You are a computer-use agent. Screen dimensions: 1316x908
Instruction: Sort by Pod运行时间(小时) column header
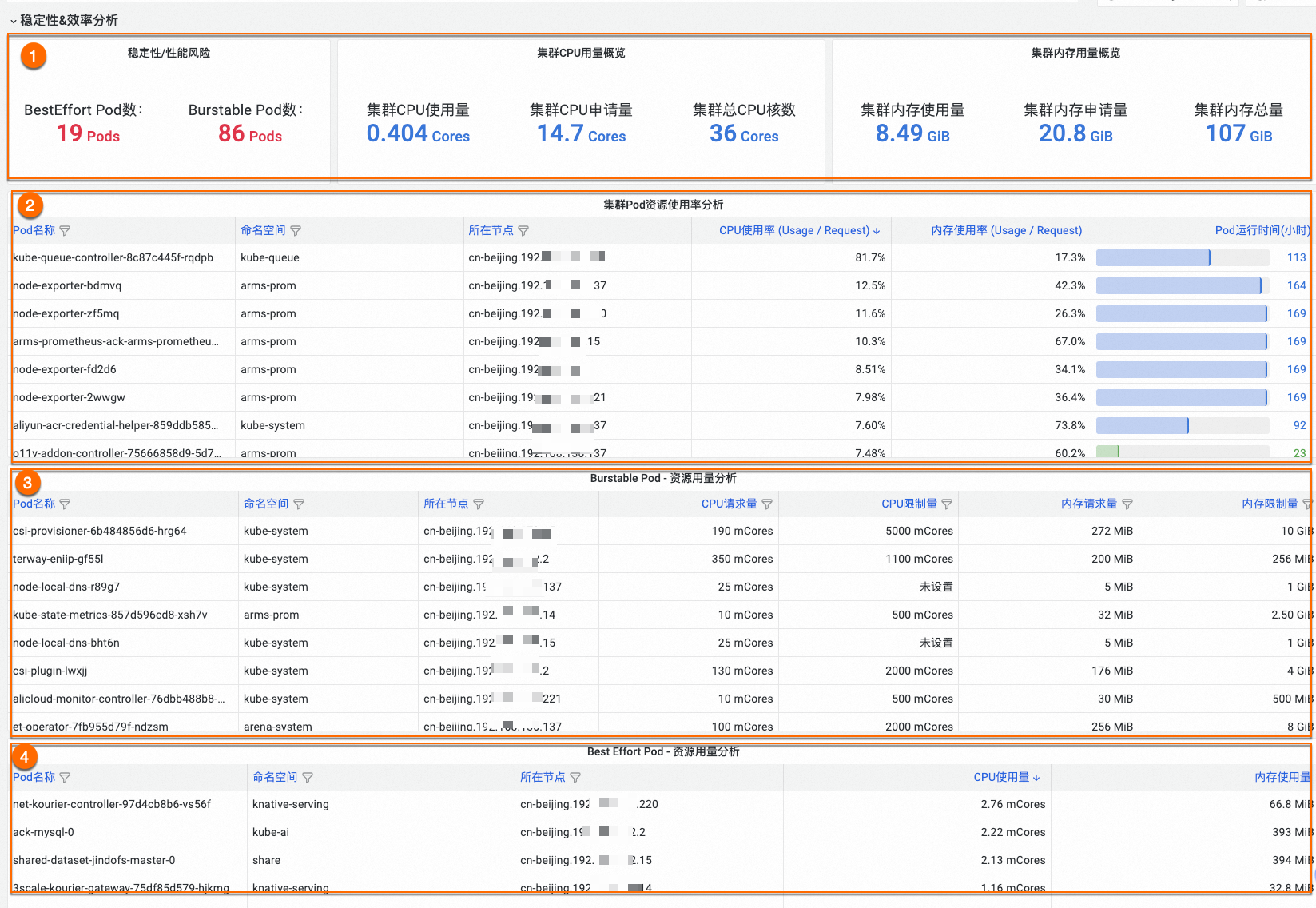click(x=1262, y=231)
